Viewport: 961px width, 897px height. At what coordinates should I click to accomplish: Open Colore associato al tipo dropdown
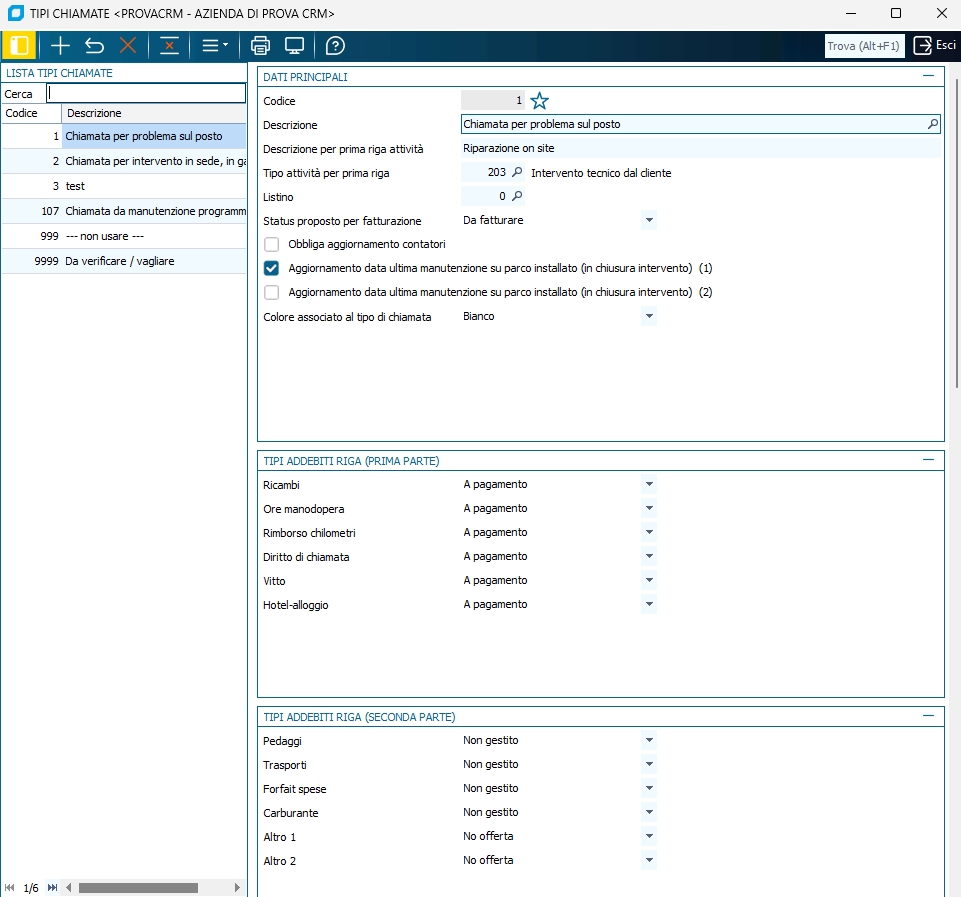(648, 316)
